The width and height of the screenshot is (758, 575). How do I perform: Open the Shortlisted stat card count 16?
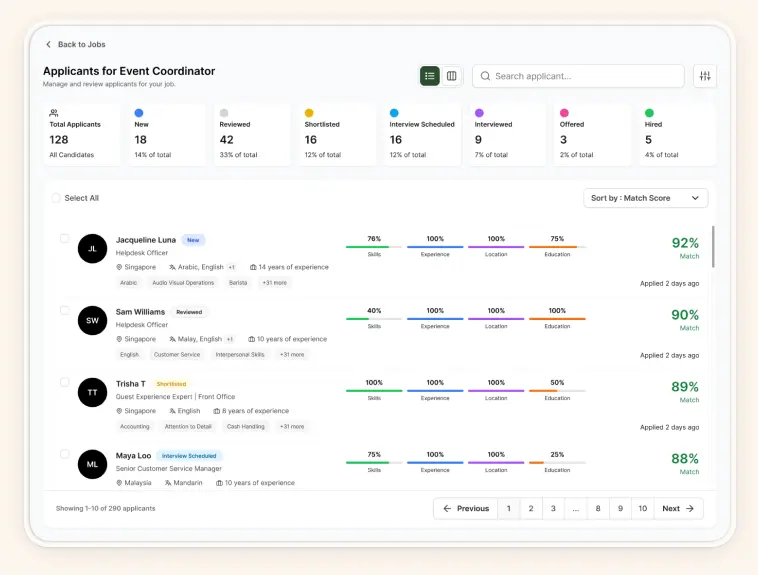311,140
